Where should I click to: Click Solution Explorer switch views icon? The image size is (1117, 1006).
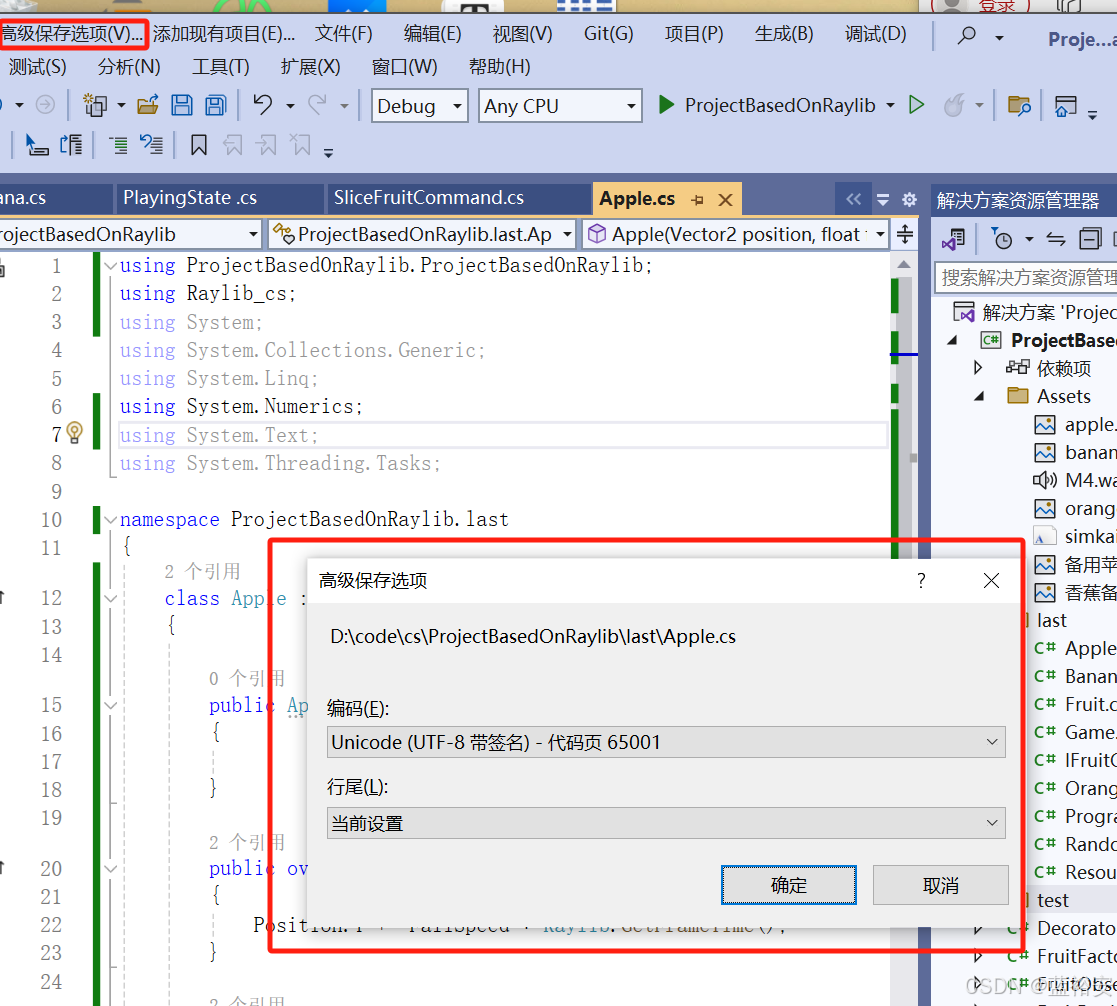[x=953, y=239]
